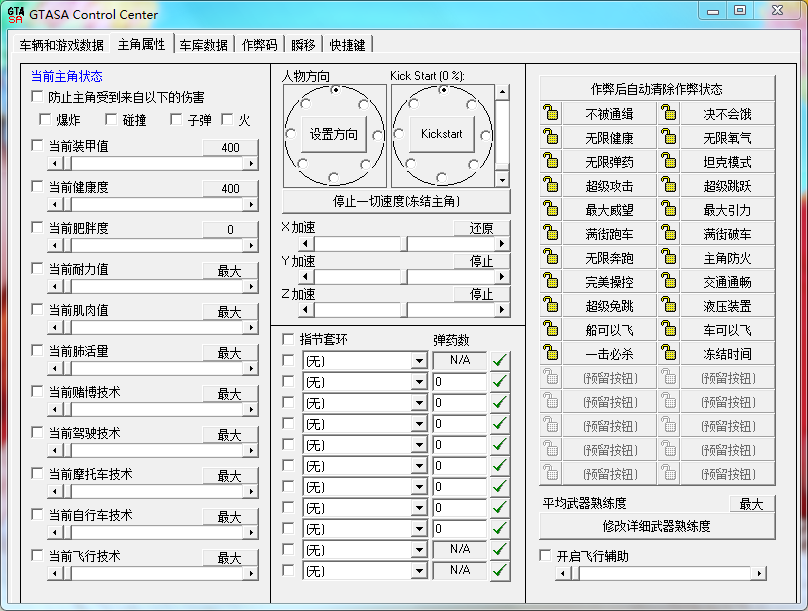
Task: Open the fourth (无) weapon dropdown
Action: 419,424
